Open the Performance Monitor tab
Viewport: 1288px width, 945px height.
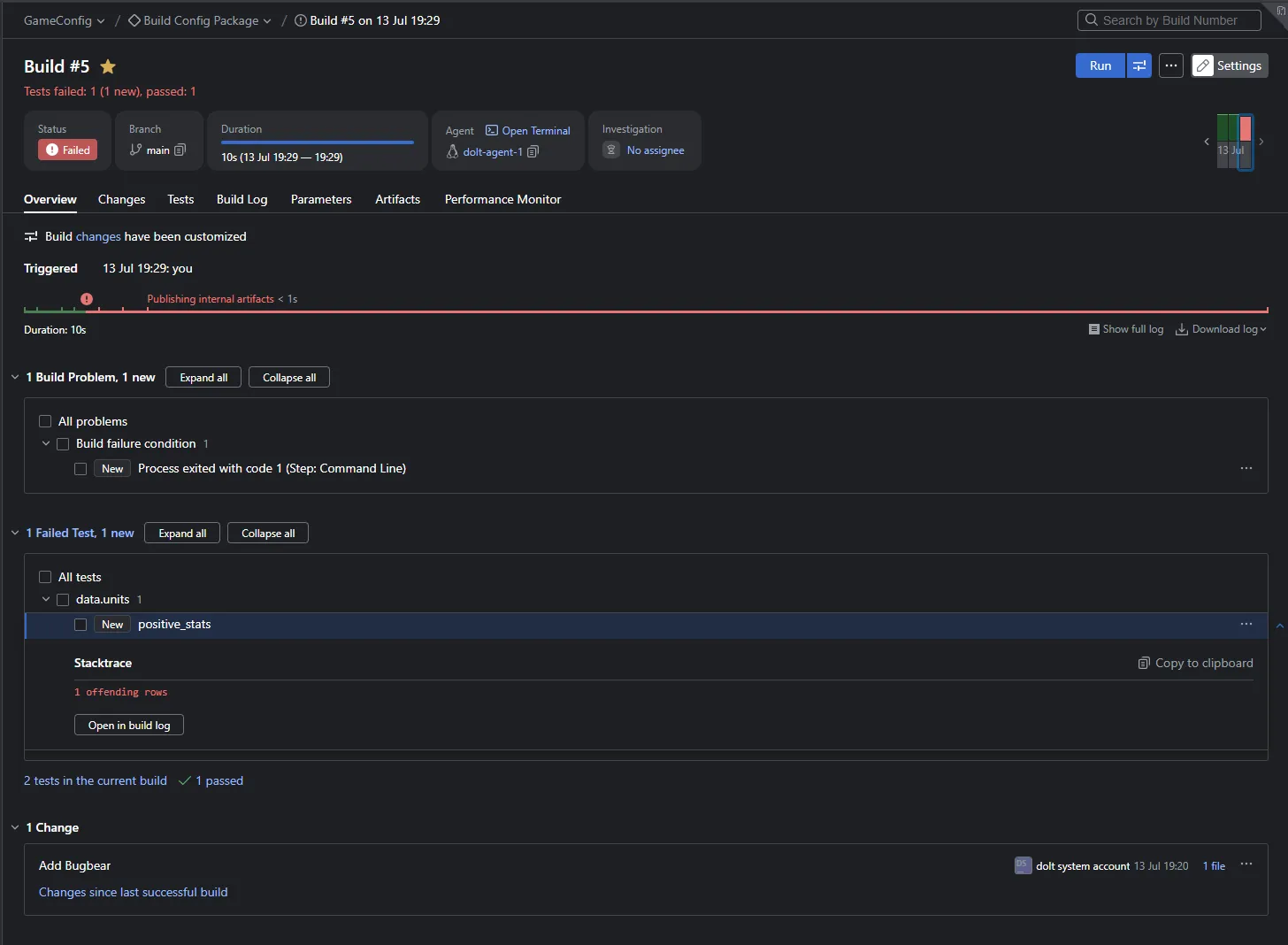(502, 199)
